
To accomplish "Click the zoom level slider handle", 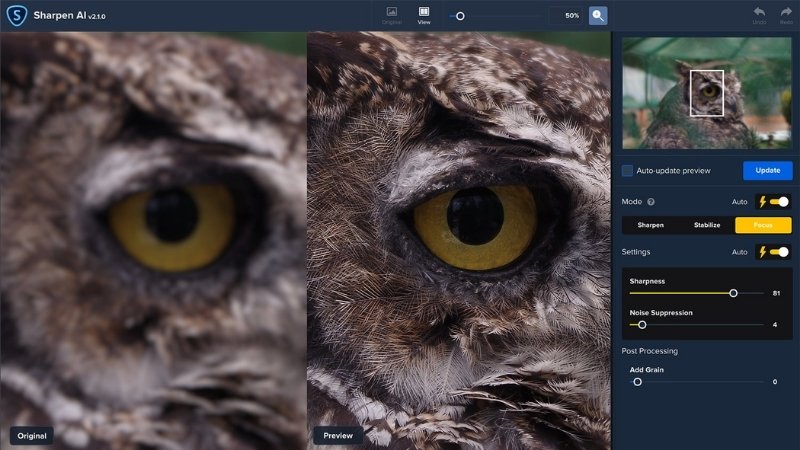I will 460,16.
